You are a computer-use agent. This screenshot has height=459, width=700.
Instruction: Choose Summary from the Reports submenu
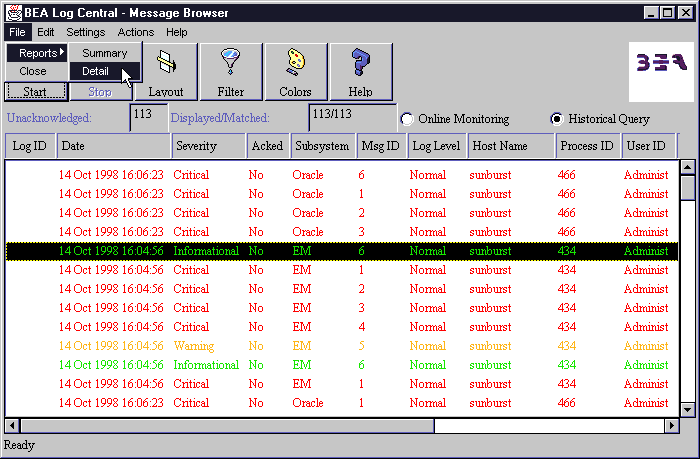[x=105, y=53]
